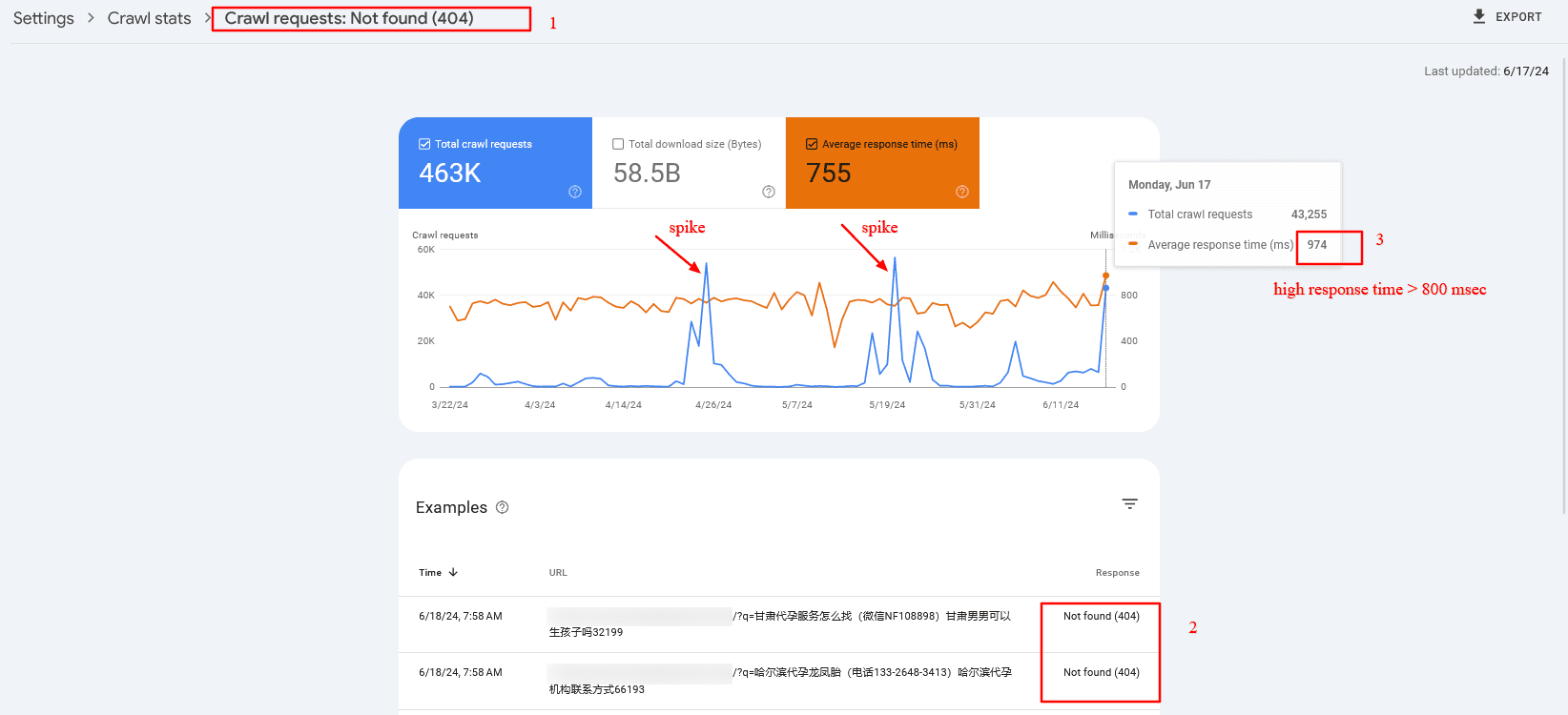Click the page vertical scrollbar
Image resolution: width=1568 pixels, height=715 pixels.
pos(1564,286)
